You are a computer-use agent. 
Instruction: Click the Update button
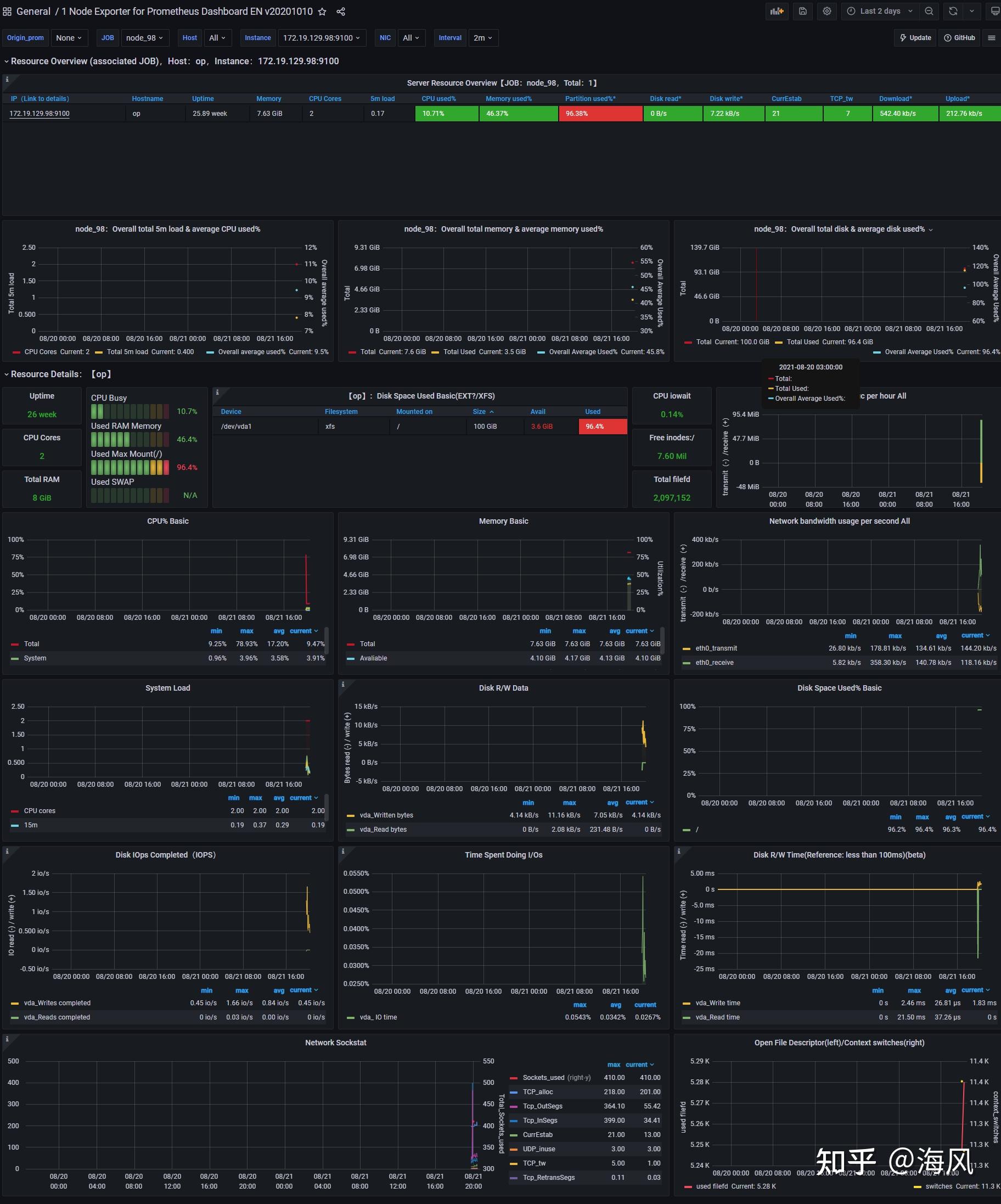914,38
